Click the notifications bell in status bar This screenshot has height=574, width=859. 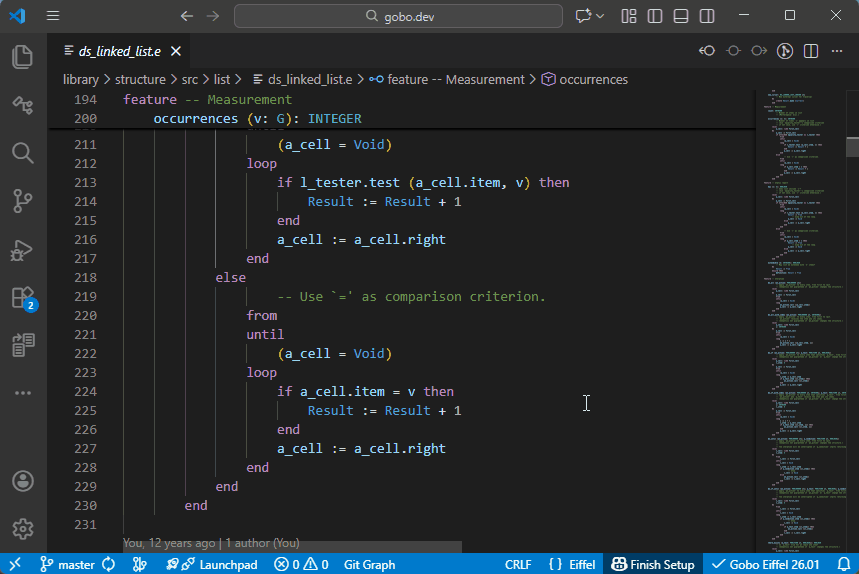(843, 565)
